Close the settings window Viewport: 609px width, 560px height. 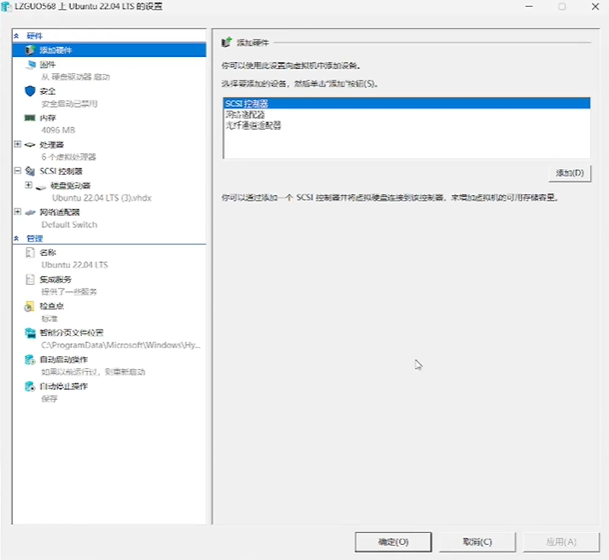click(595, 7)
